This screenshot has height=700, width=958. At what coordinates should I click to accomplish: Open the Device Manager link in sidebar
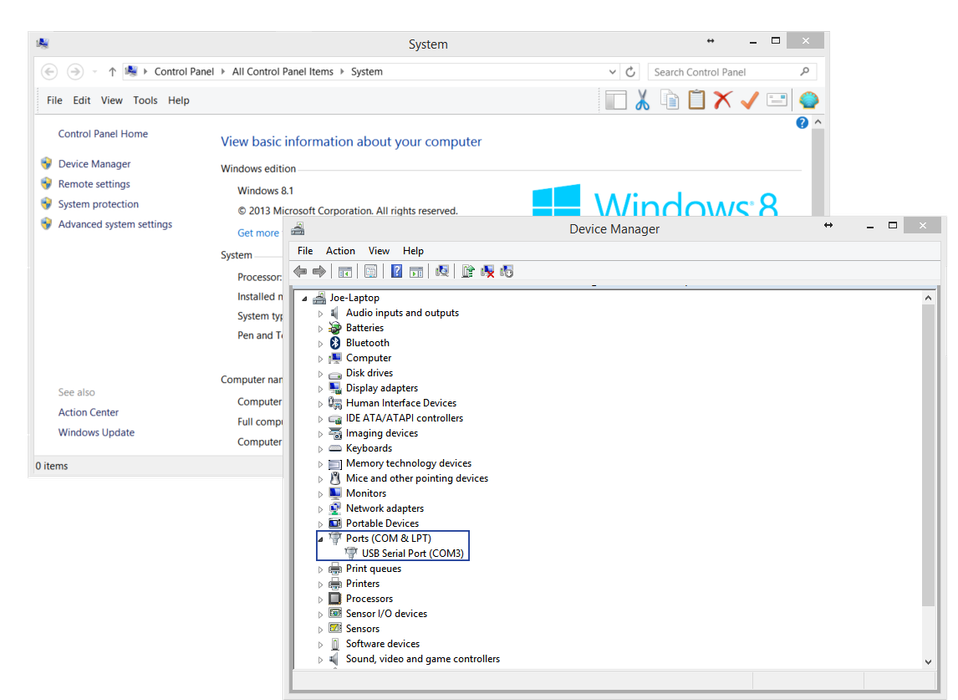click(x=94, y=164)
